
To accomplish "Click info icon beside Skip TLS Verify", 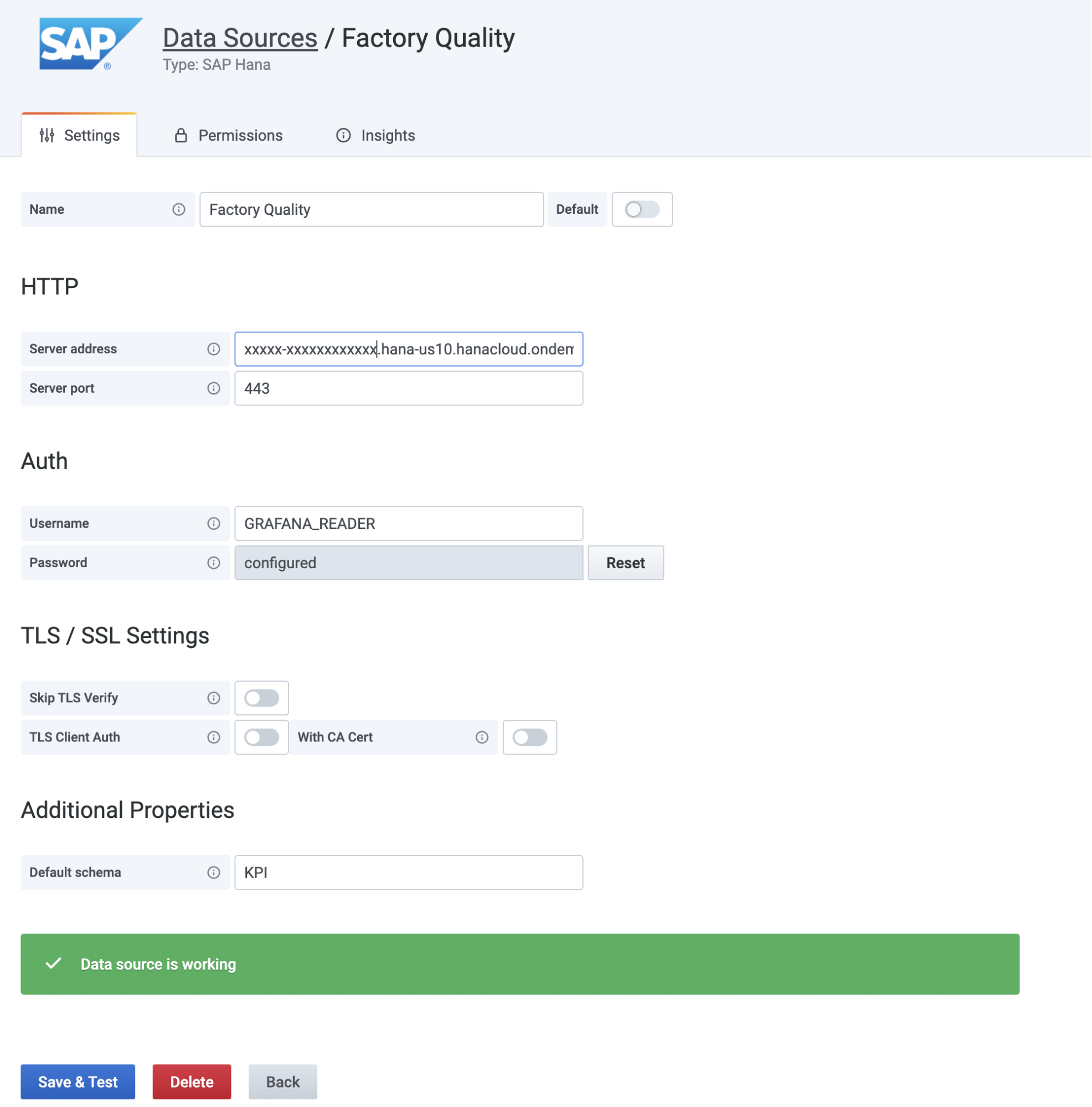I will click(214, 698).
